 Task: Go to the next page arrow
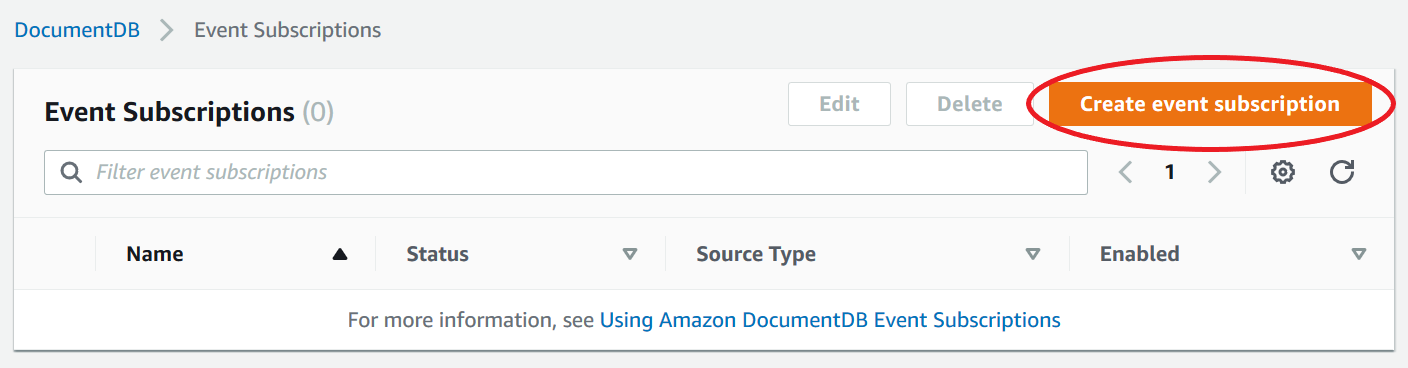click(x=1214, y=173)
